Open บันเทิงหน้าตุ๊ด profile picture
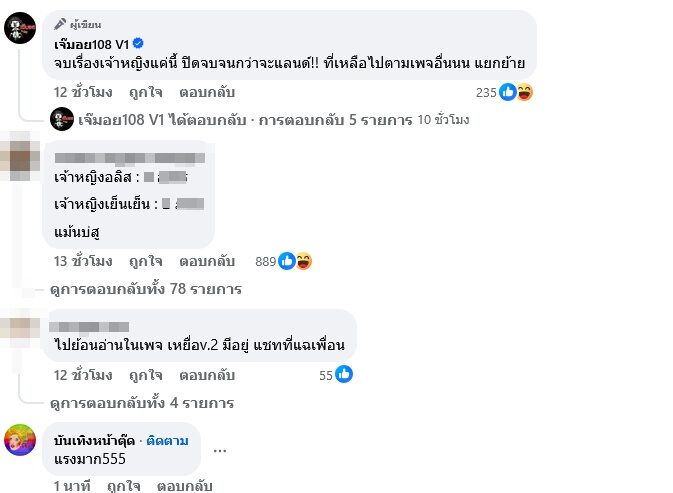This screenshot has height=493, width=673. 21,440
